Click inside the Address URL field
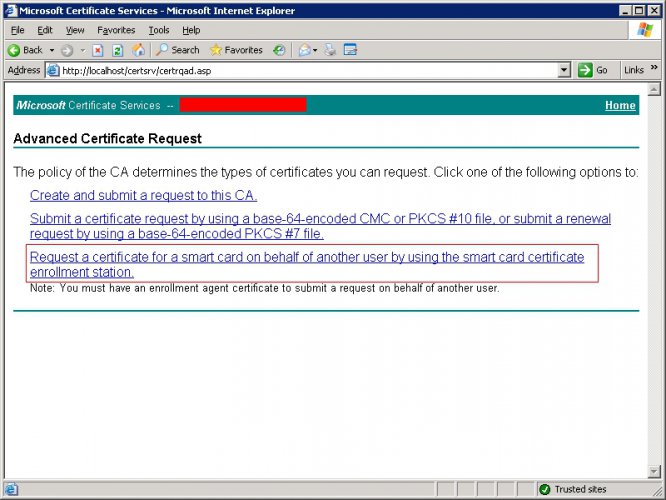The image size is (666, 500). pyautogui.click(x=309, y=71)
